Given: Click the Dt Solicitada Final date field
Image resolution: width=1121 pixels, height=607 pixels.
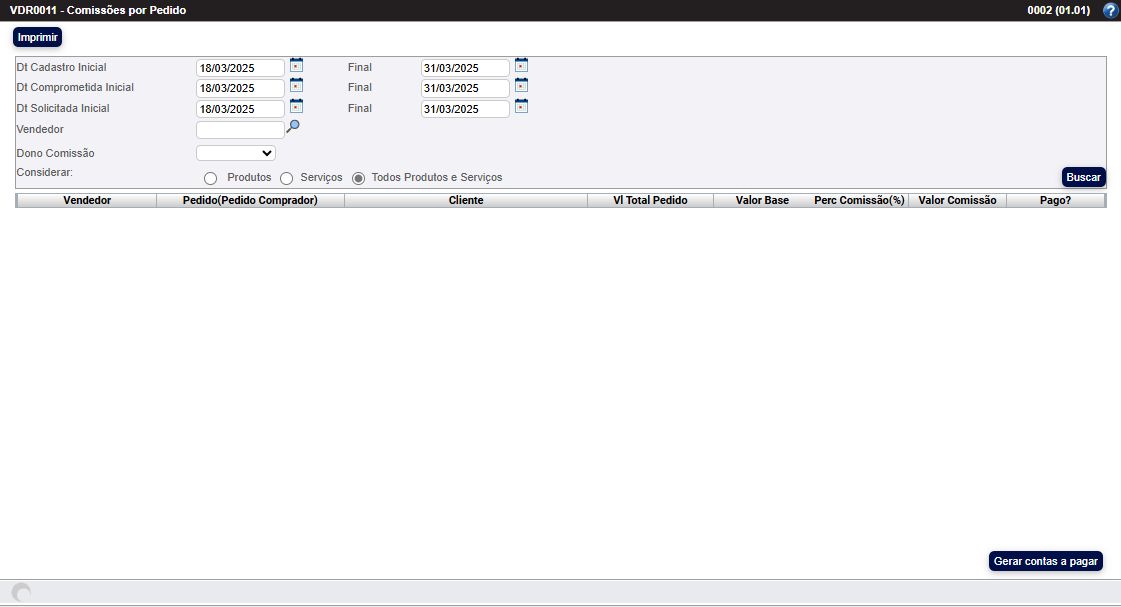Looking at the screenshot, I should 465,109.
